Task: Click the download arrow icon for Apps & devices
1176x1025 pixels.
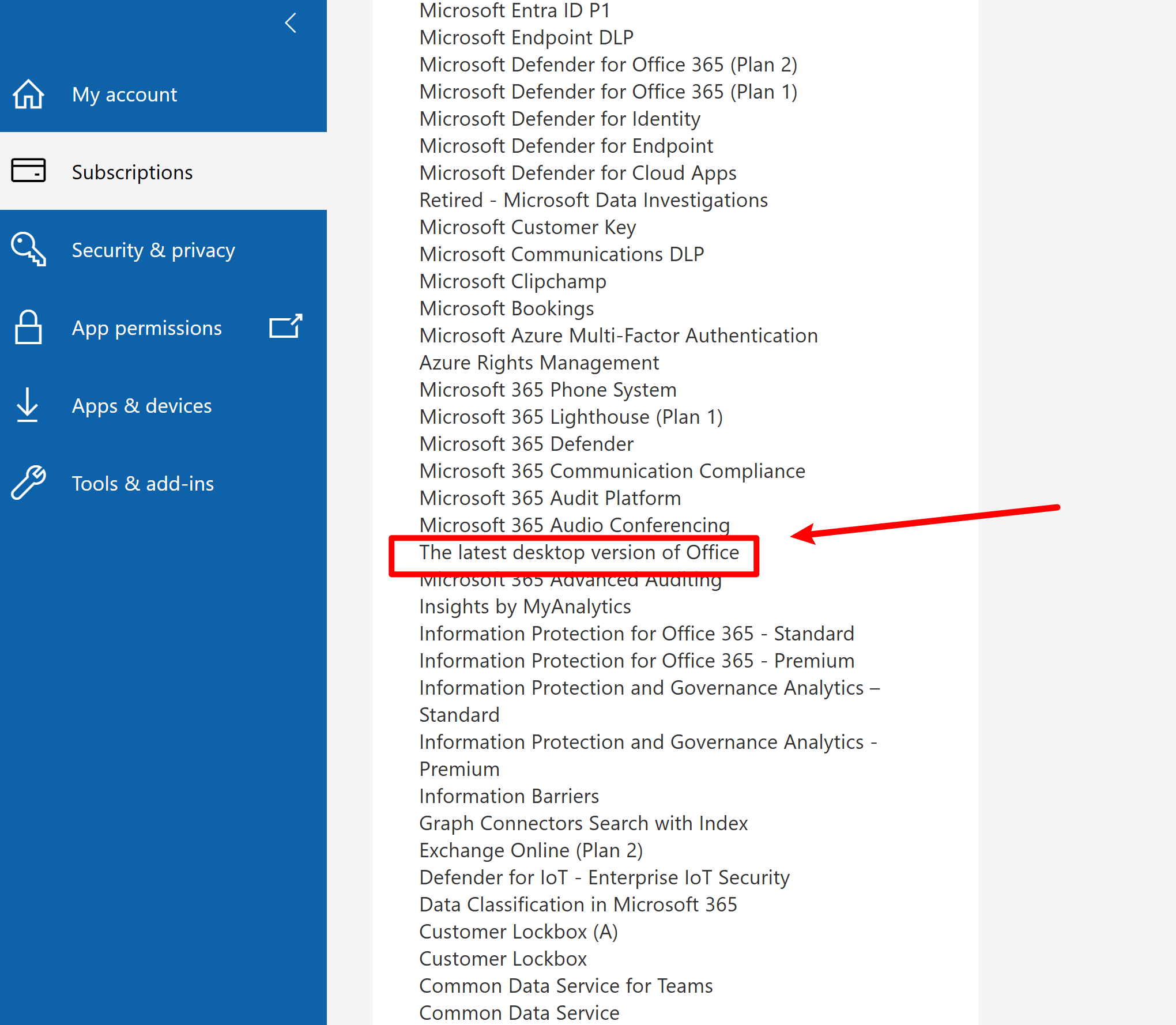Action: coord(27,405)
